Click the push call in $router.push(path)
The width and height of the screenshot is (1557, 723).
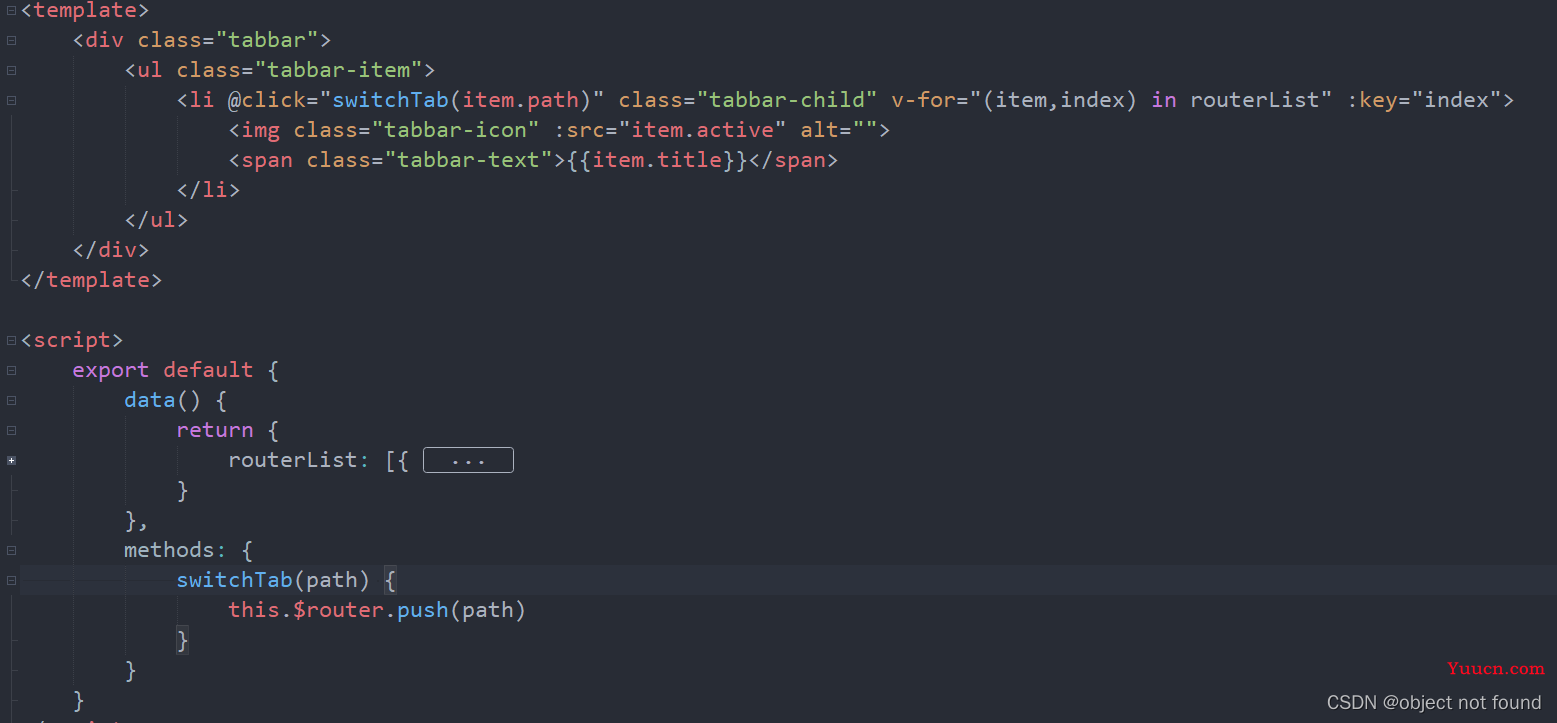click(423, 610)
